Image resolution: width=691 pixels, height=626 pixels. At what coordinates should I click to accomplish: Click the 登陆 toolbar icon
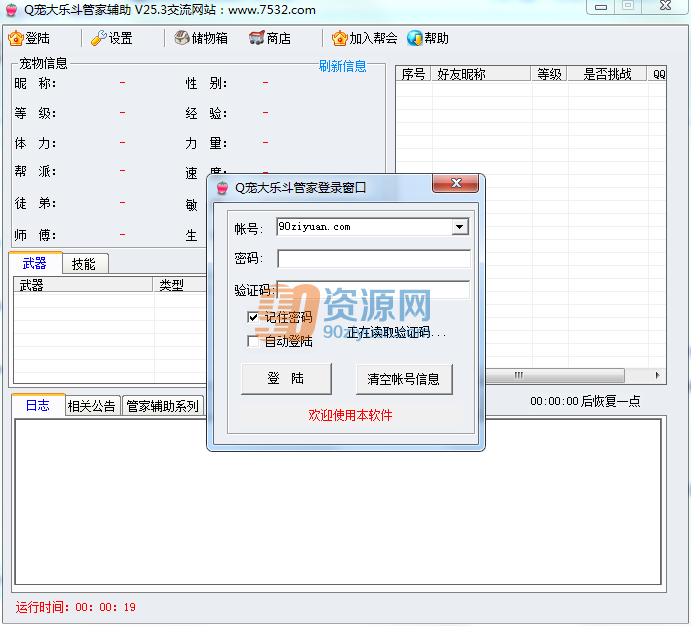pos(16,39)
